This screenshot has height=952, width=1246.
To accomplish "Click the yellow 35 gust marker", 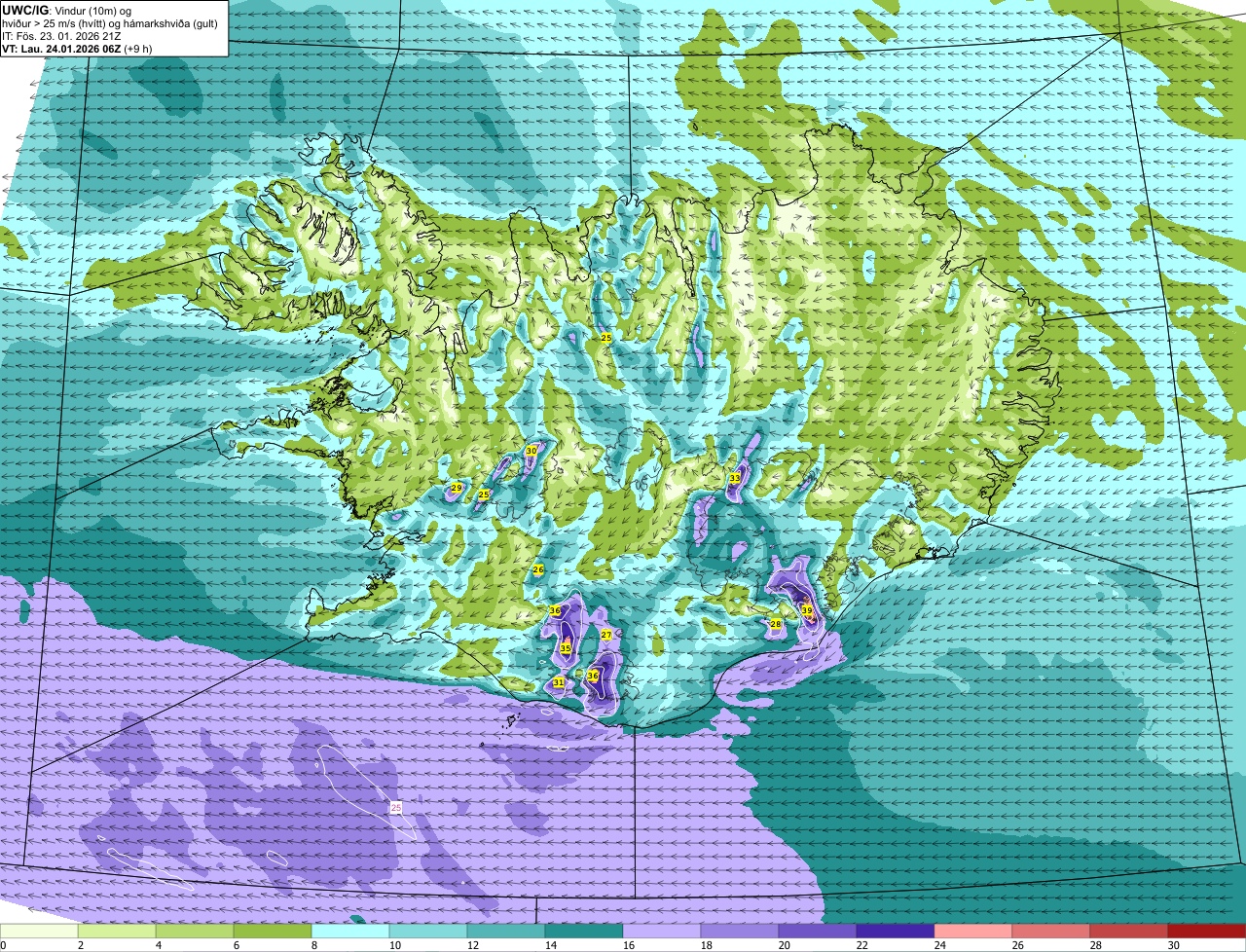I will 566,647.
